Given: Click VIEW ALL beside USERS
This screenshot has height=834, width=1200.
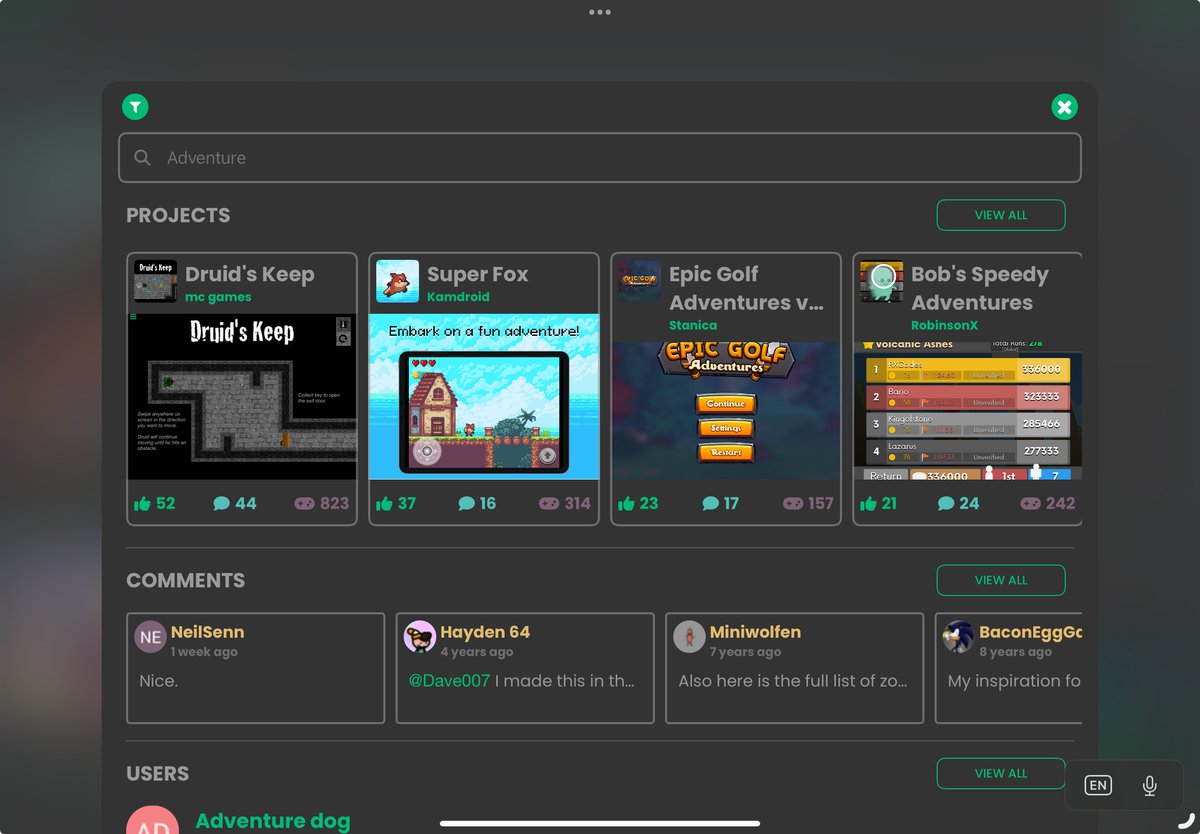Looking at the screenshot, I should point(1000,773).
